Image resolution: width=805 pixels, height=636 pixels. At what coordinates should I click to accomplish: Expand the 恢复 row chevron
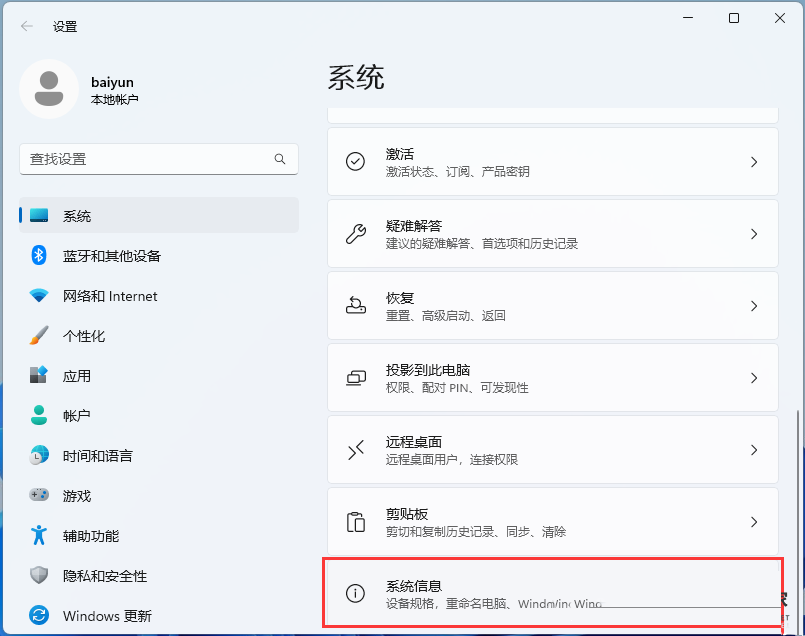click(754, 306)
